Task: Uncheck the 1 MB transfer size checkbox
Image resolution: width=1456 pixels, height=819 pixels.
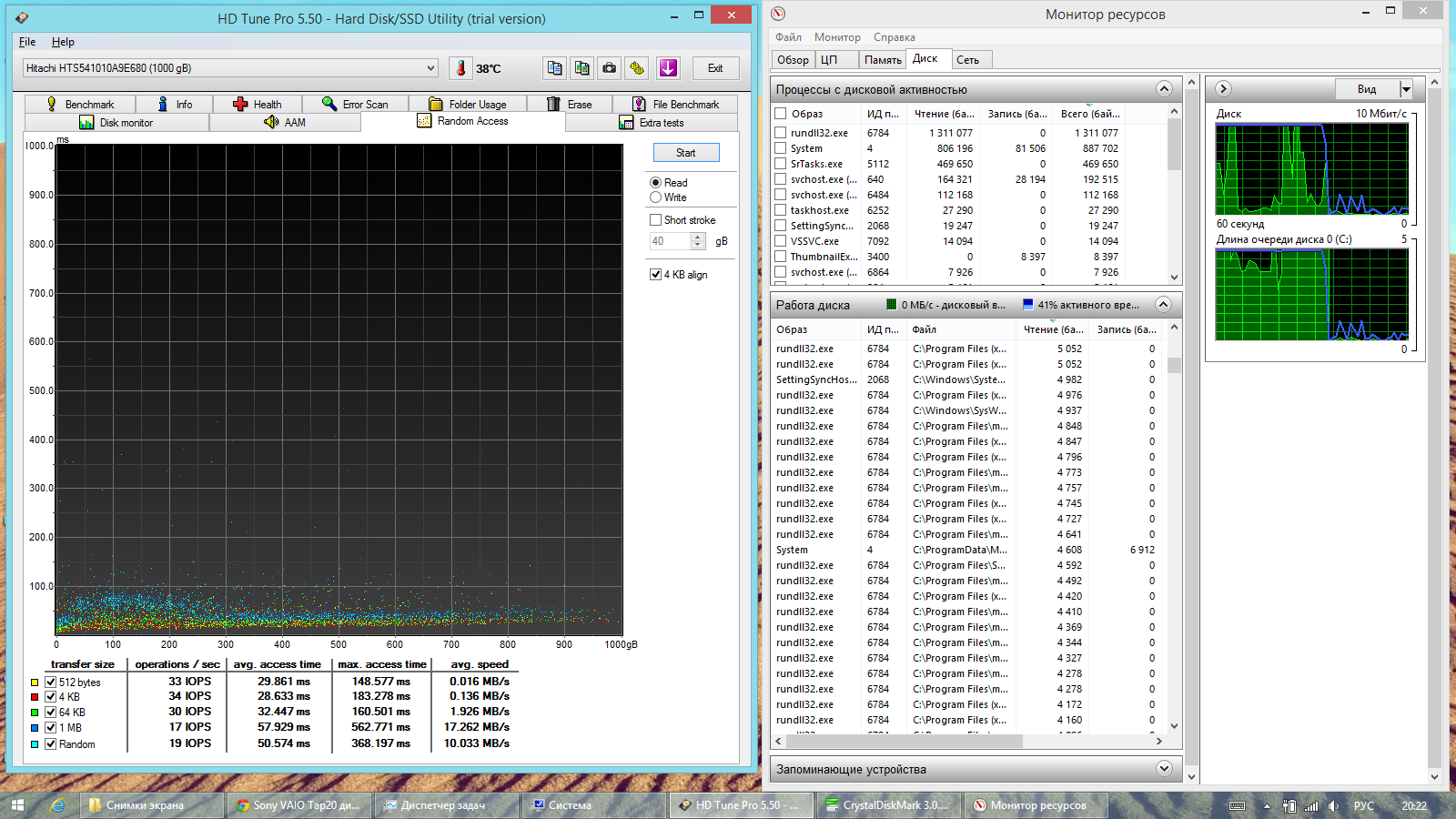Action: tap(51, 728)
